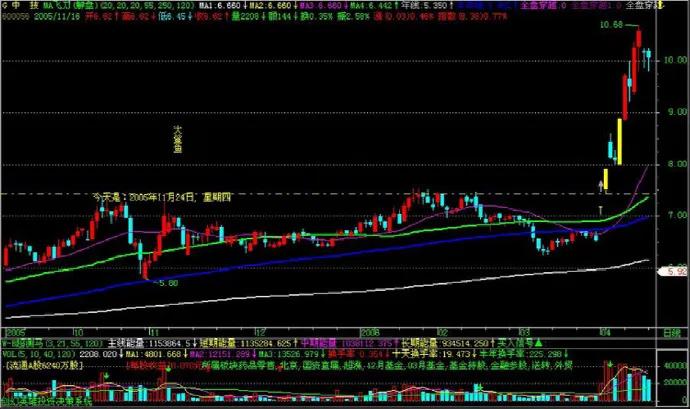Click the stock code 600056
Viewport: 690px width, 409px height.
15,16
